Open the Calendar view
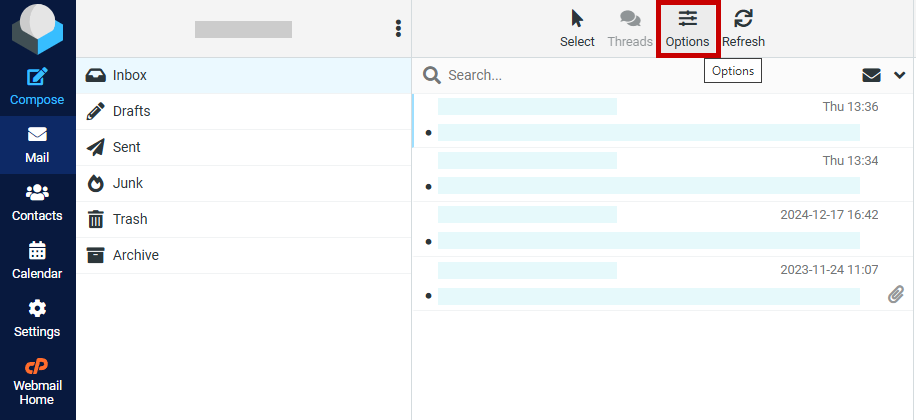Screen dimensions: 916x420 click(37, 261)
